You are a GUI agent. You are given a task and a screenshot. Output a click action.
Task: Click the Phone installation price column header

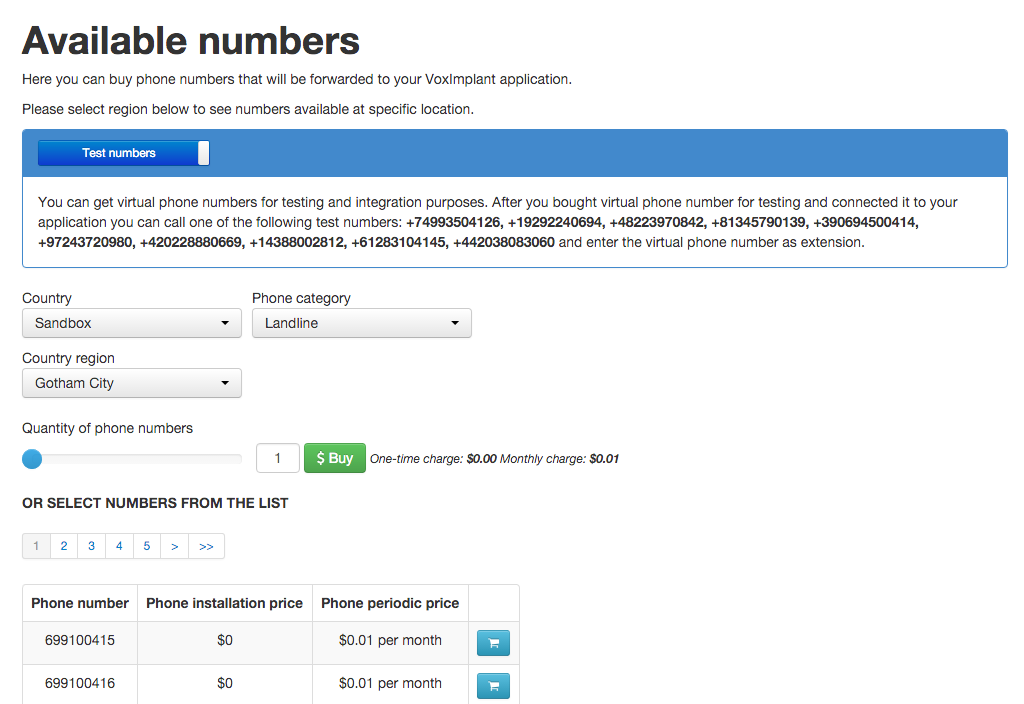coord(225,603)
